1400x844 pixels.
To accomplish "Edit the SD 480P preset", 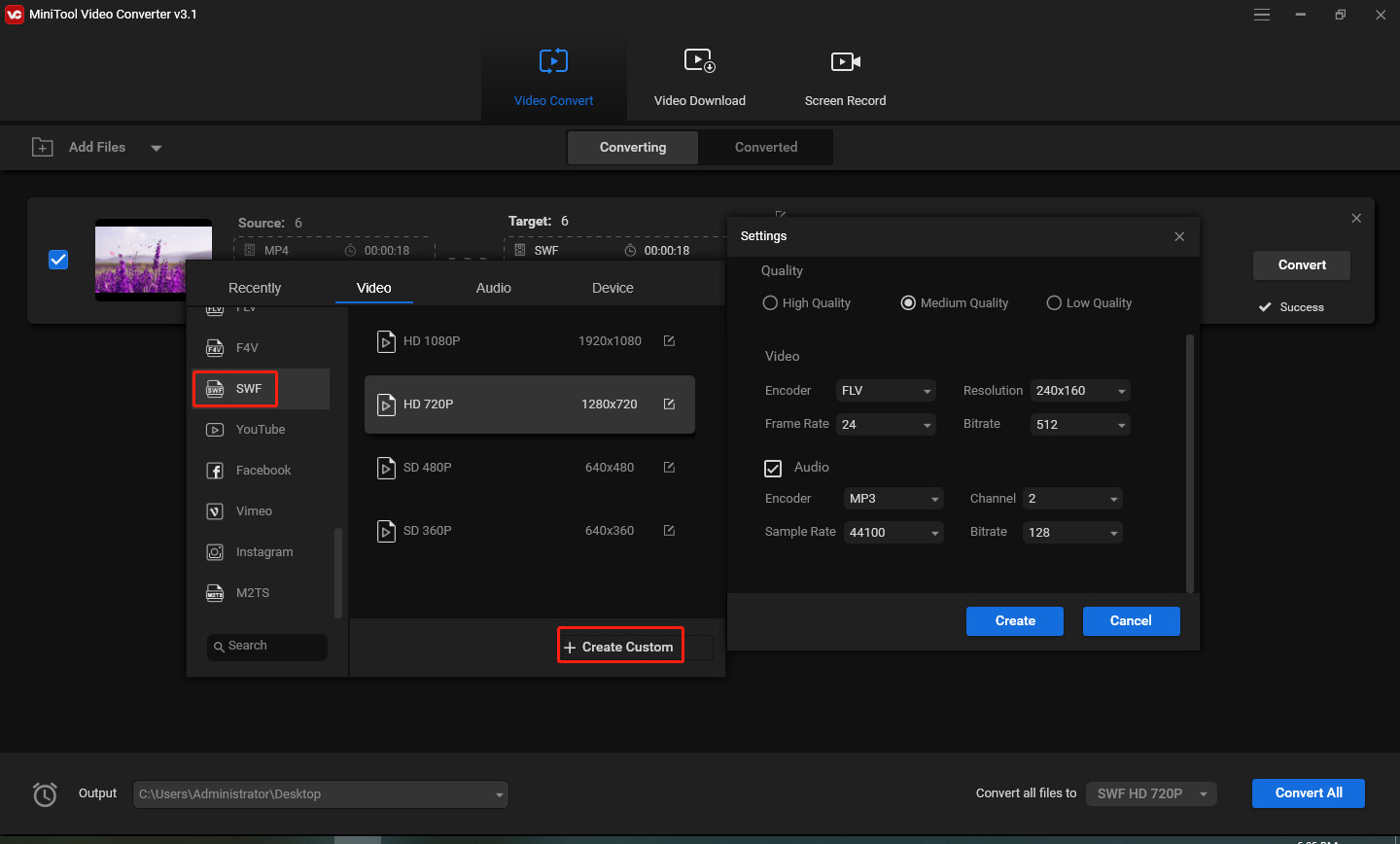I will pos(669,468).
